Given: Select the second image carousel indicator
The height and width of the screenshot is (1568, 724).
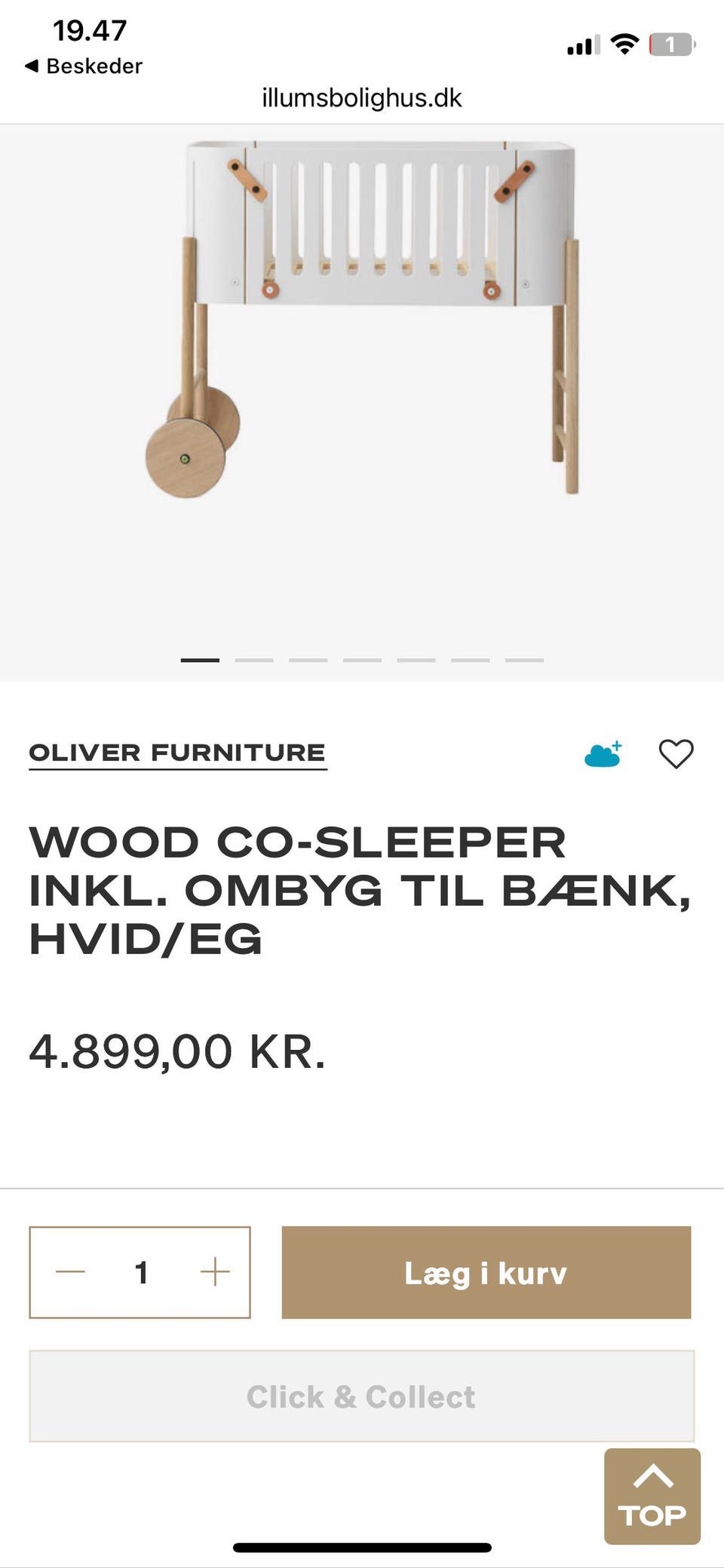Looking at the screenshot, I should coord(254,660).
